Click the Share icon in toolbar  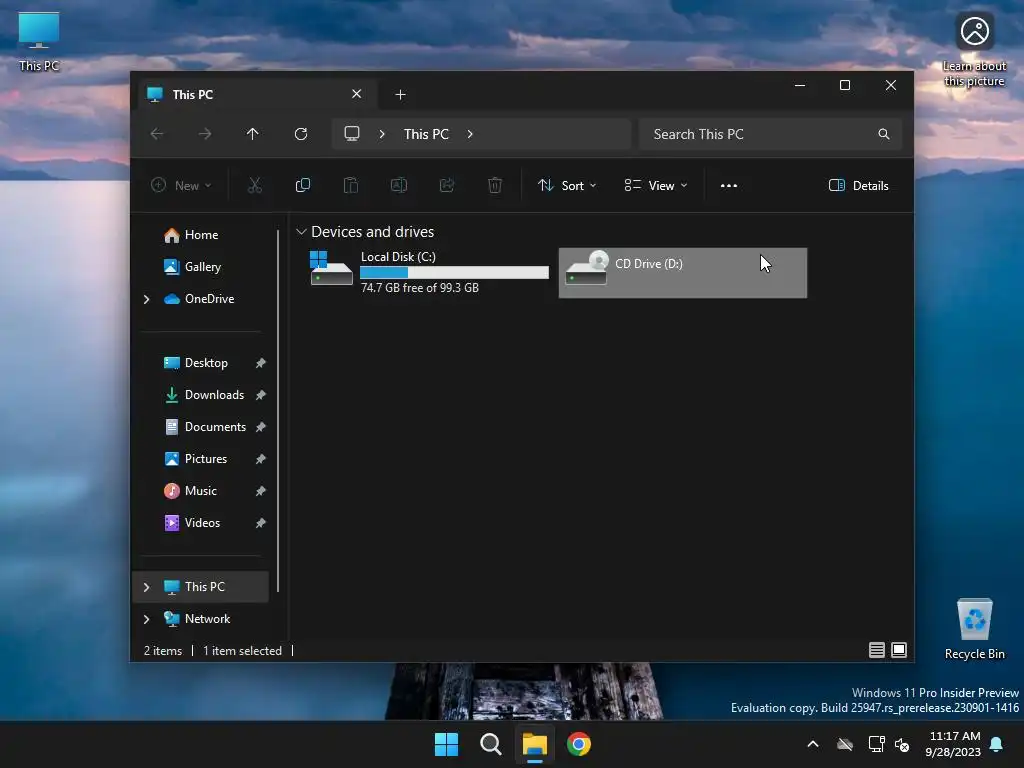[447, 185]
